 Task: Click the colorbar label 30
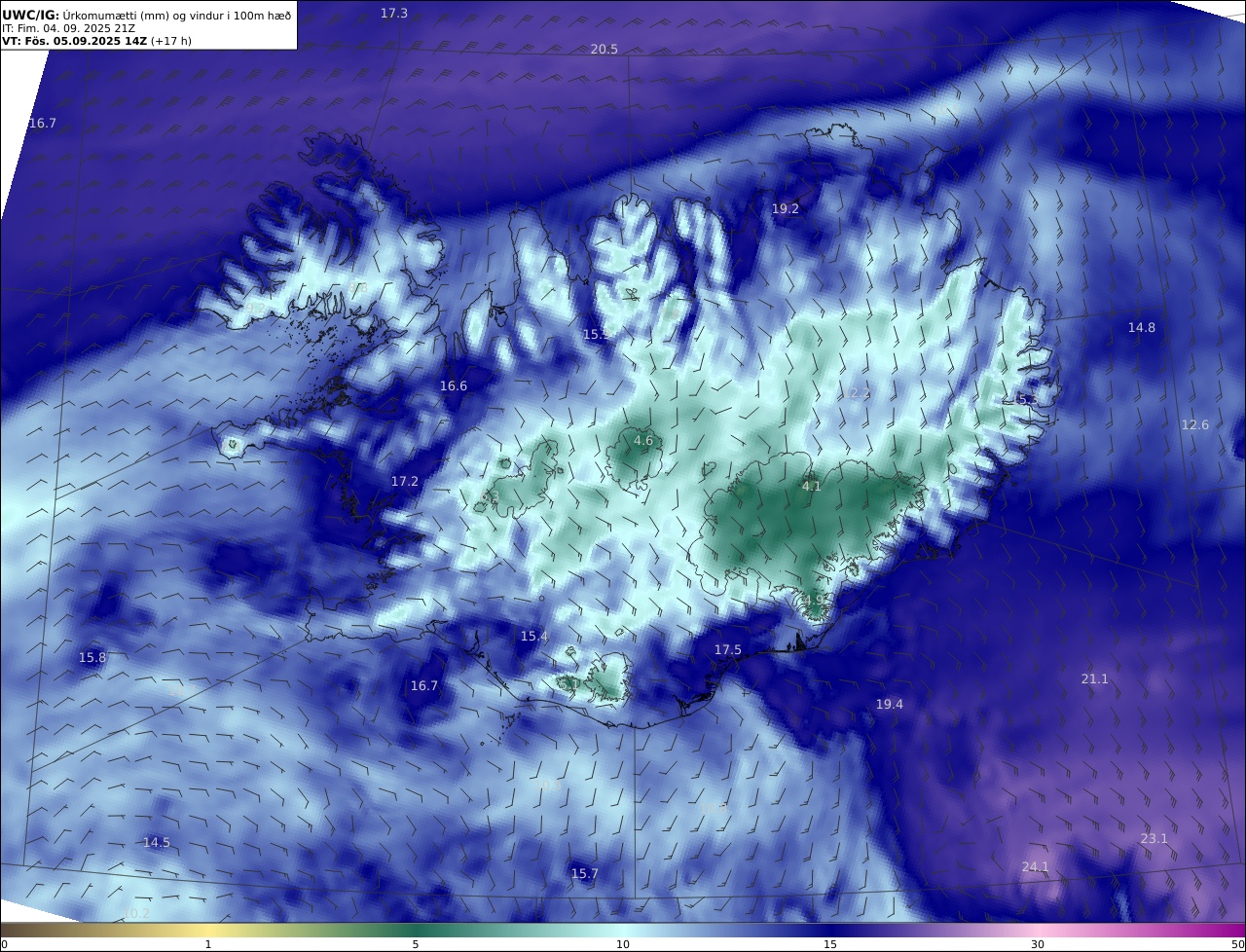coord(1038,944)
